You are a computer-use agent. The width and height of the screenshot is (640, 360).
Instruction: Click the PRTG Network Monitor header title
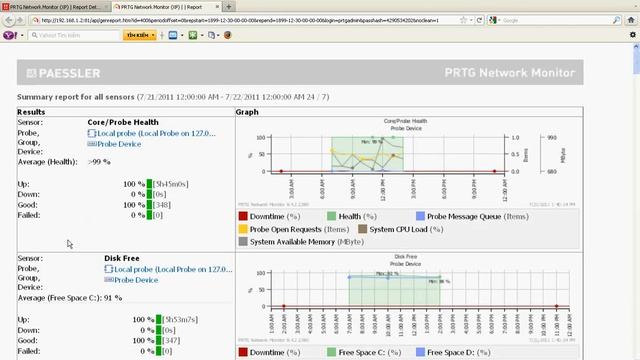click(509, 73)
